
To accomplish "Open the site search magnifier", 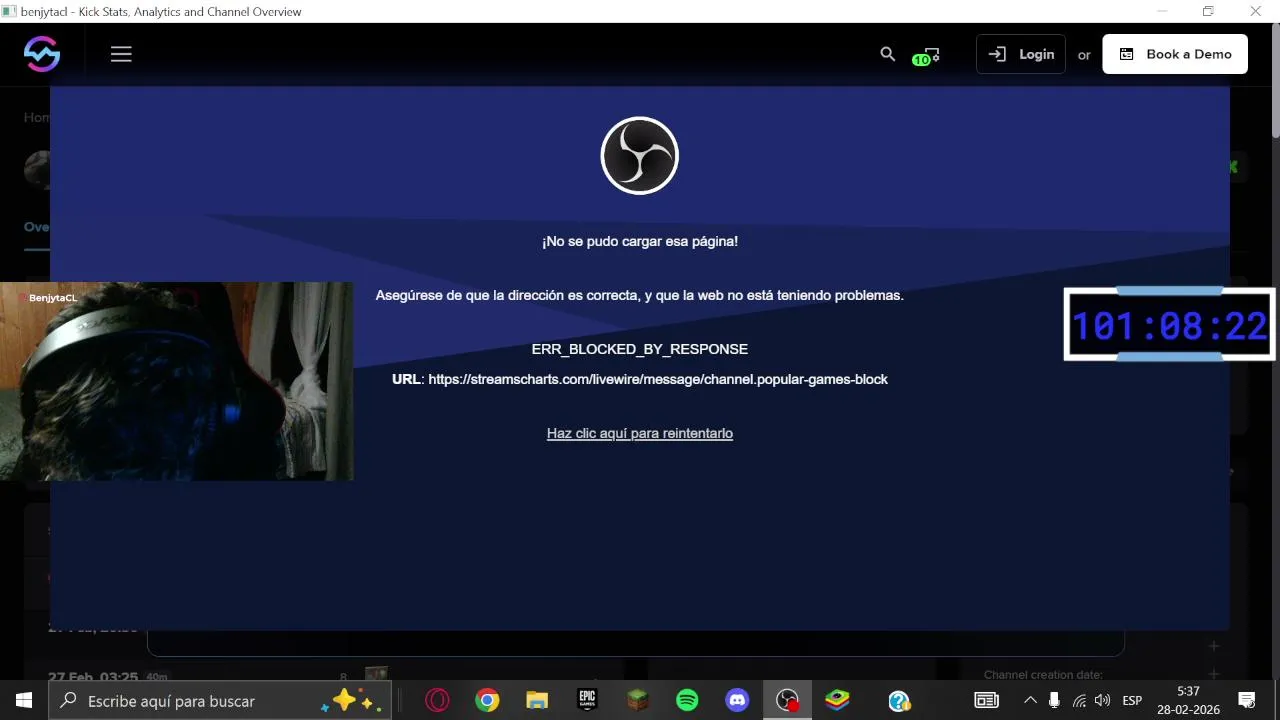I will click(x=887, y=54).
